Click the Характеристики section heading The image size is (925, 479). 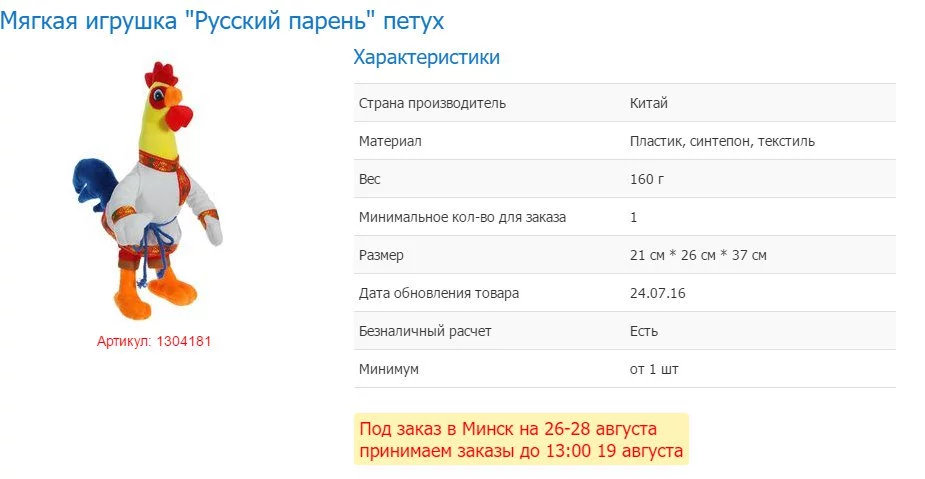426,57
